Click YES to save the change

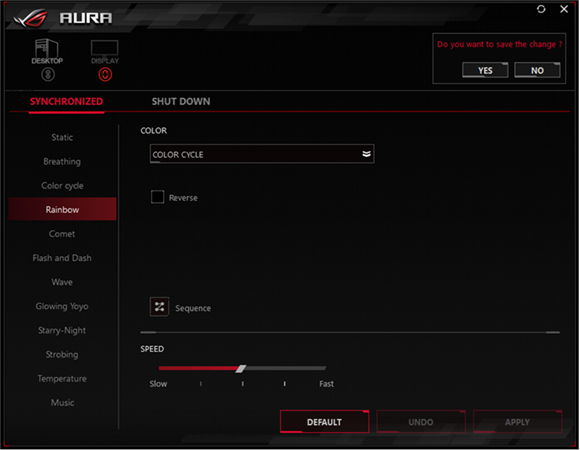click(x=485, y=70)
